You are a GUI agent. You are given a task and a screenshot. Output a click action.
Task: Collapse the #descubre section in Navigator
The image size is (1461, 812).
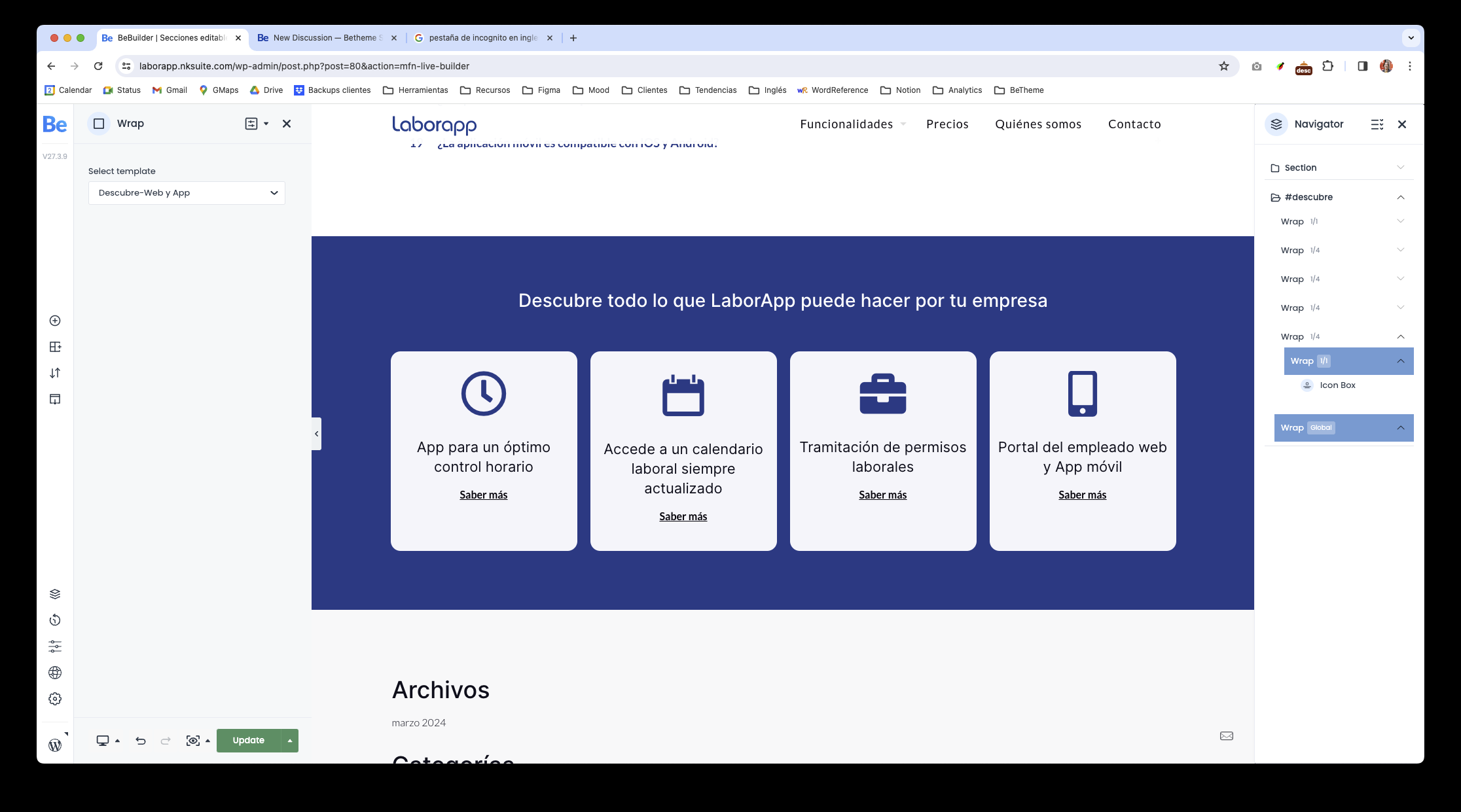[1401, 197]
